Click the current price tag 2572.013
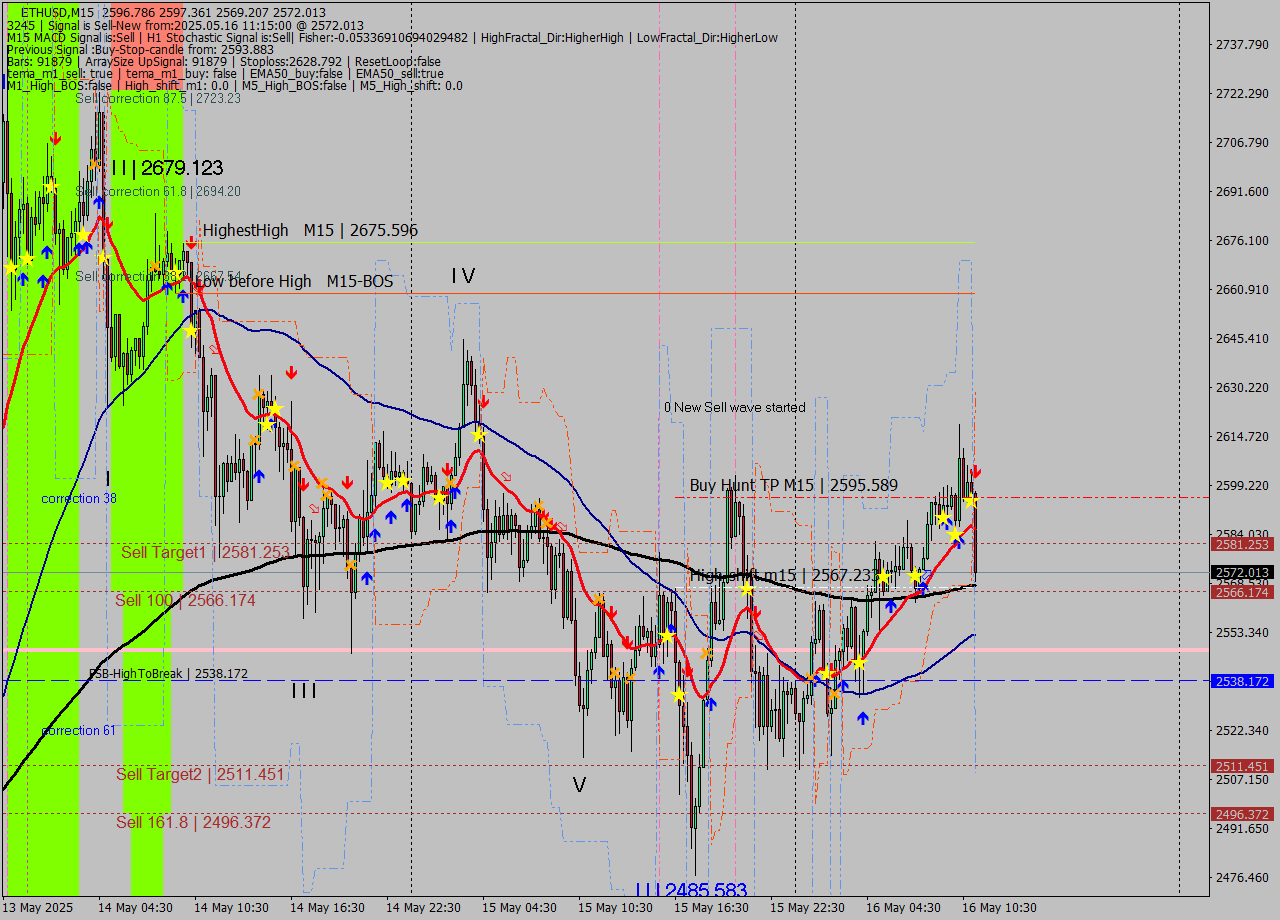The height and width of the screenshot is (920, 1280). (1242, 573)
